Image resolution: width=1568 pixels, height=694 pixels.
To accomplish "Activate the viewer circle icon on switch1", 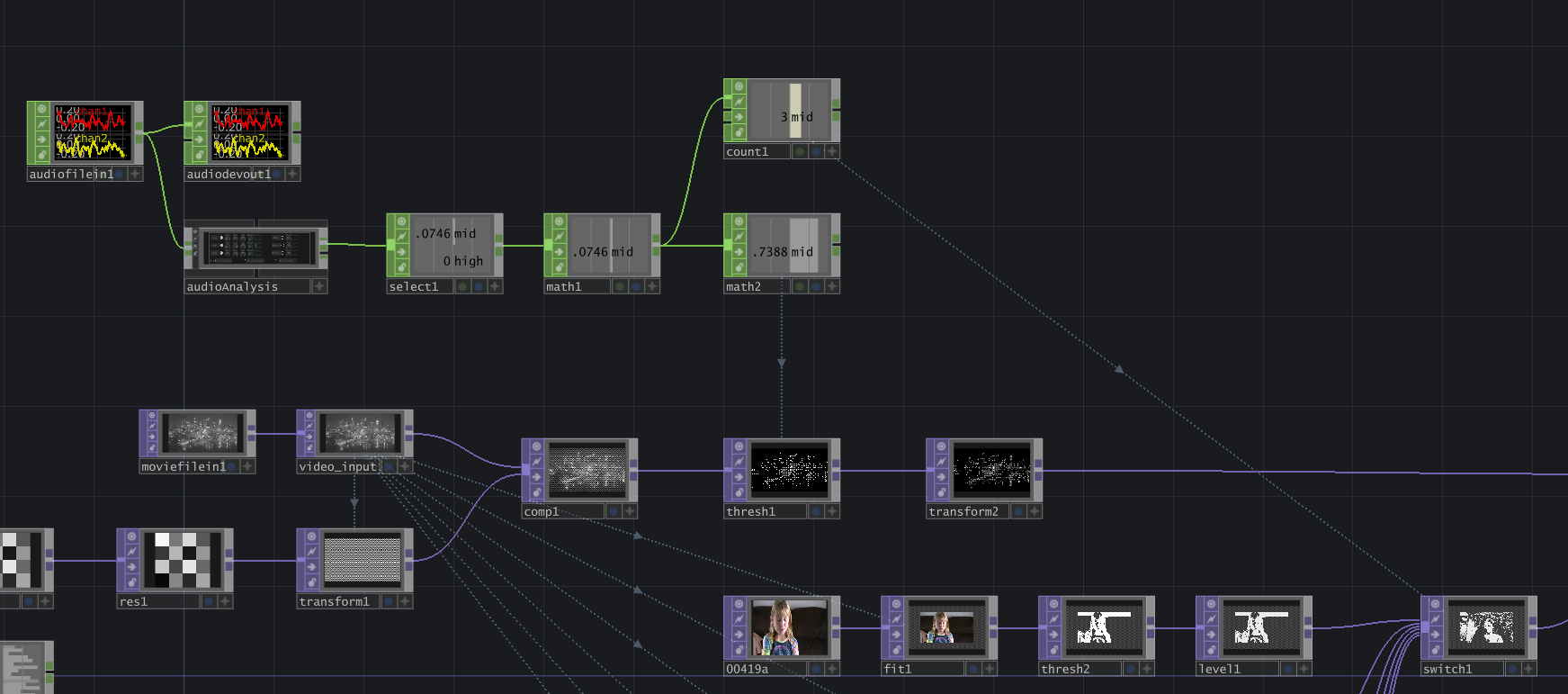I will [1436, 604].
